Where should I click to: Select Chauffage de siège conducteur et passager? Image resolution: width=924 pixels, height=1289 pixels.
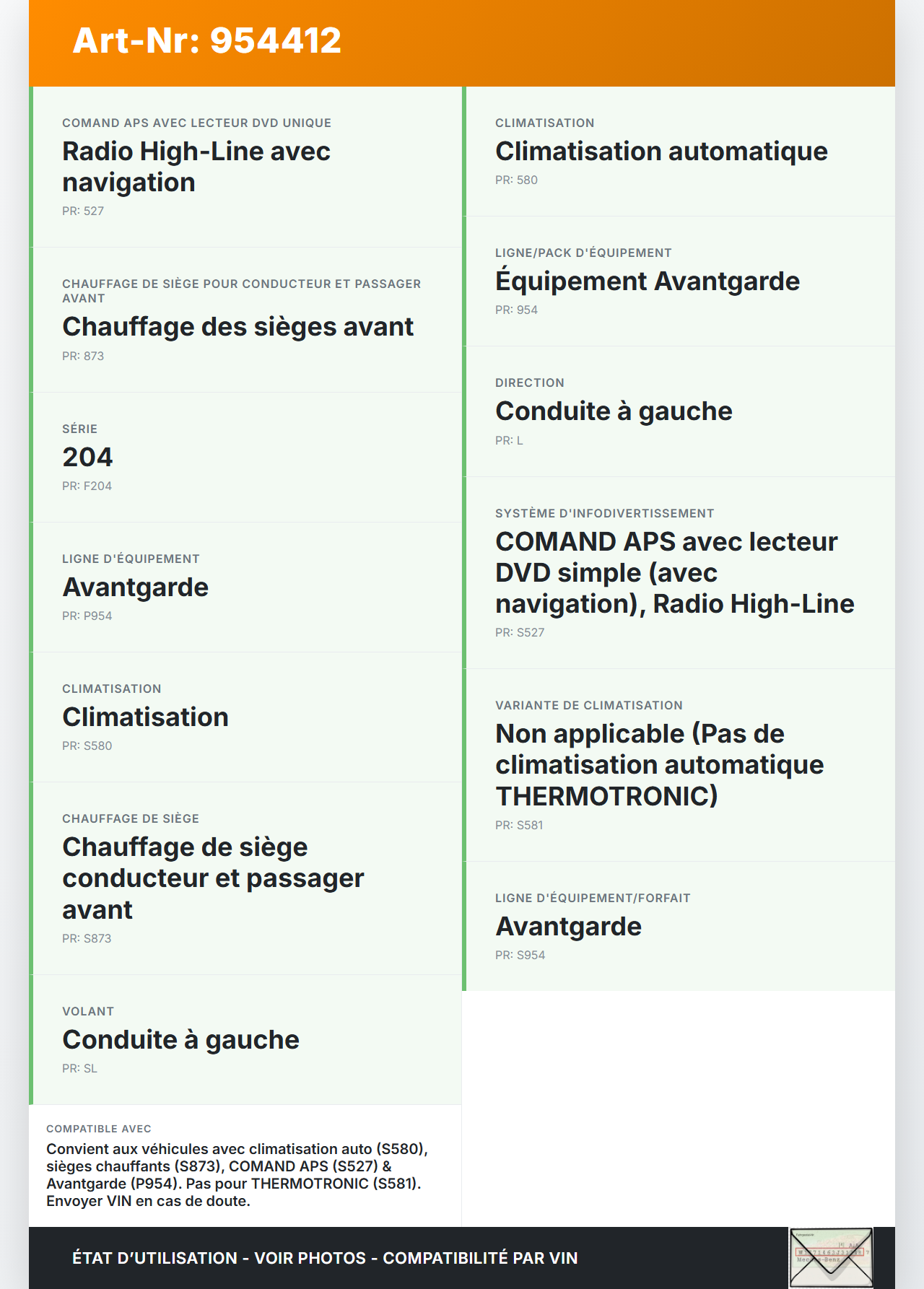tap(213, 878)
